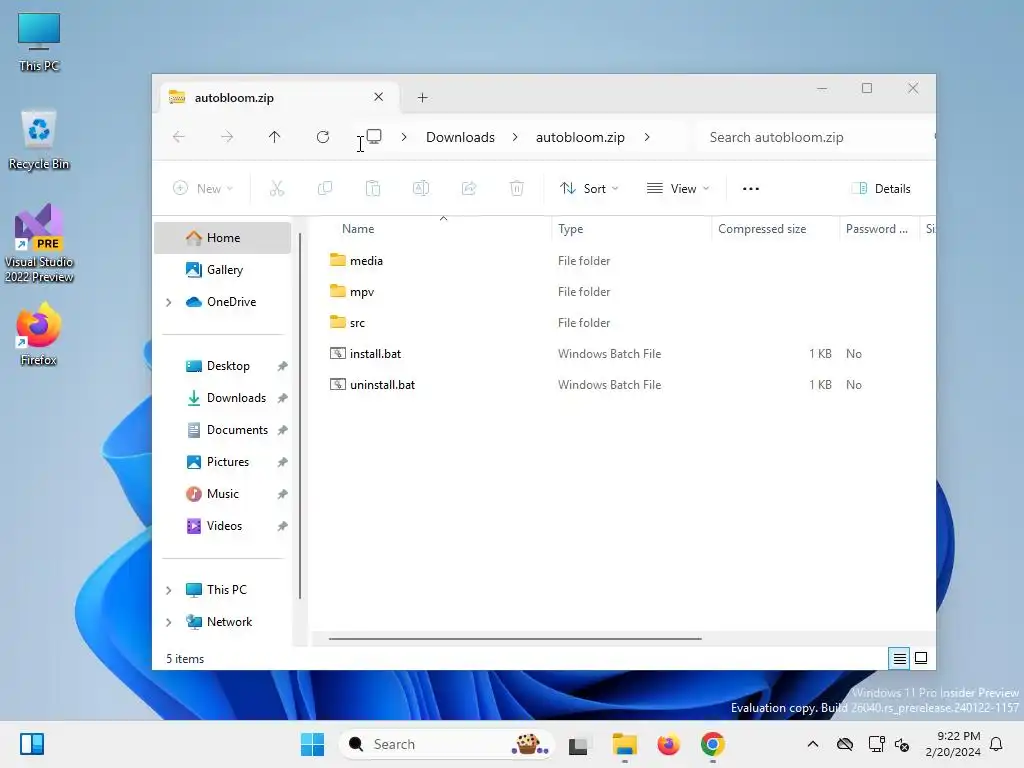
Task: Open Desktop quick access folder
Action: 223,366
